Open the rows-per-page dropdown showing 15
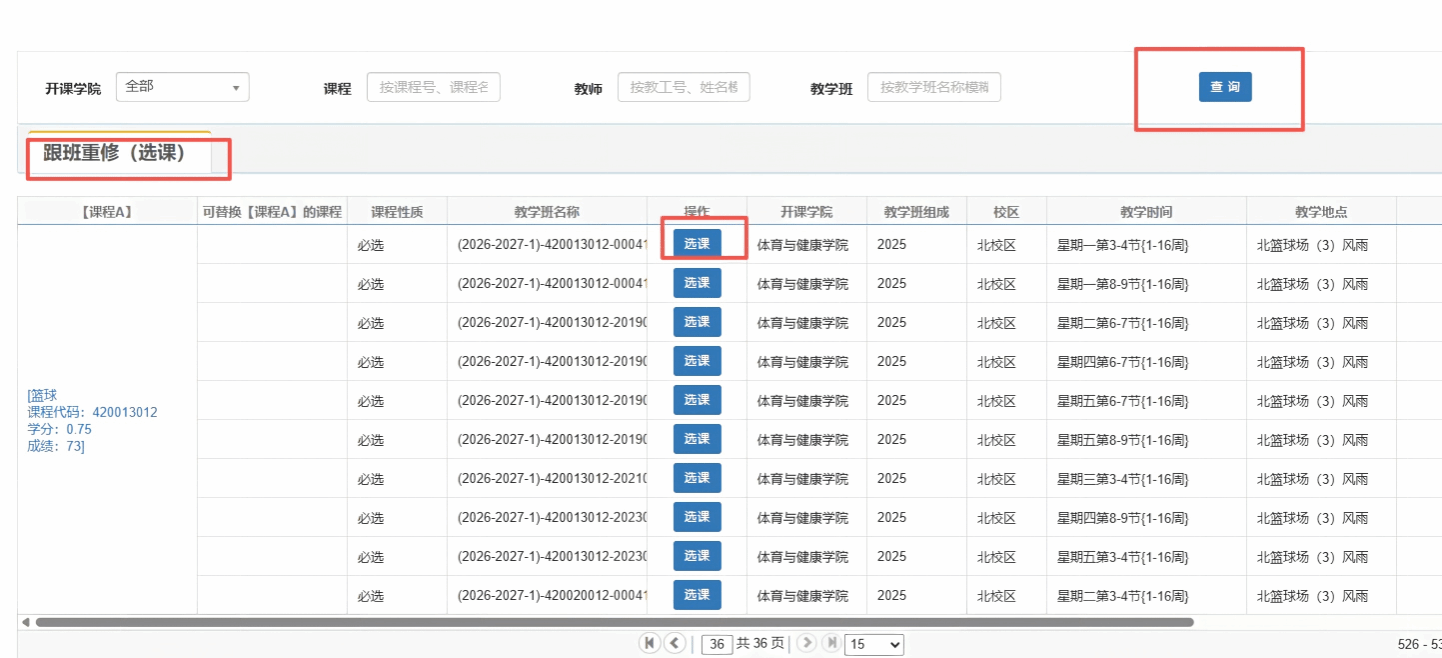 tap(874, 645)
